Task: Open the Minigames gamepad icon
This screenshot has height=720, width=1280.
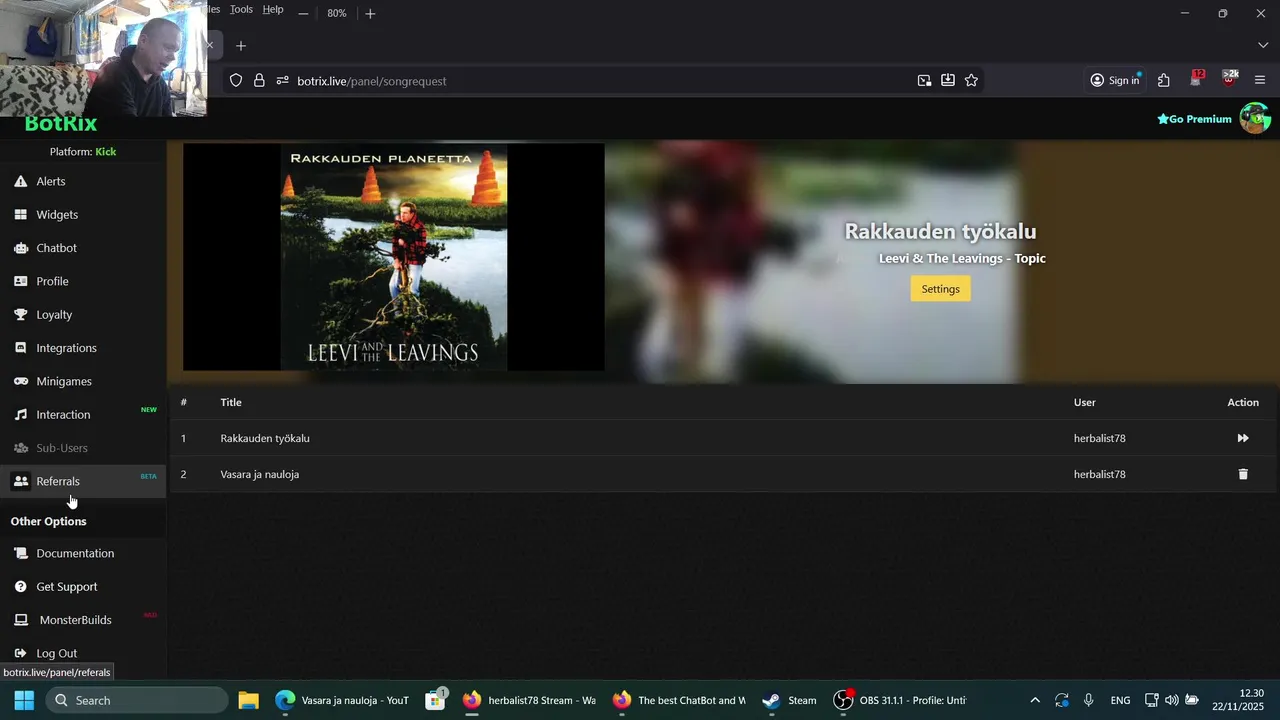Action: coord(20,381)
